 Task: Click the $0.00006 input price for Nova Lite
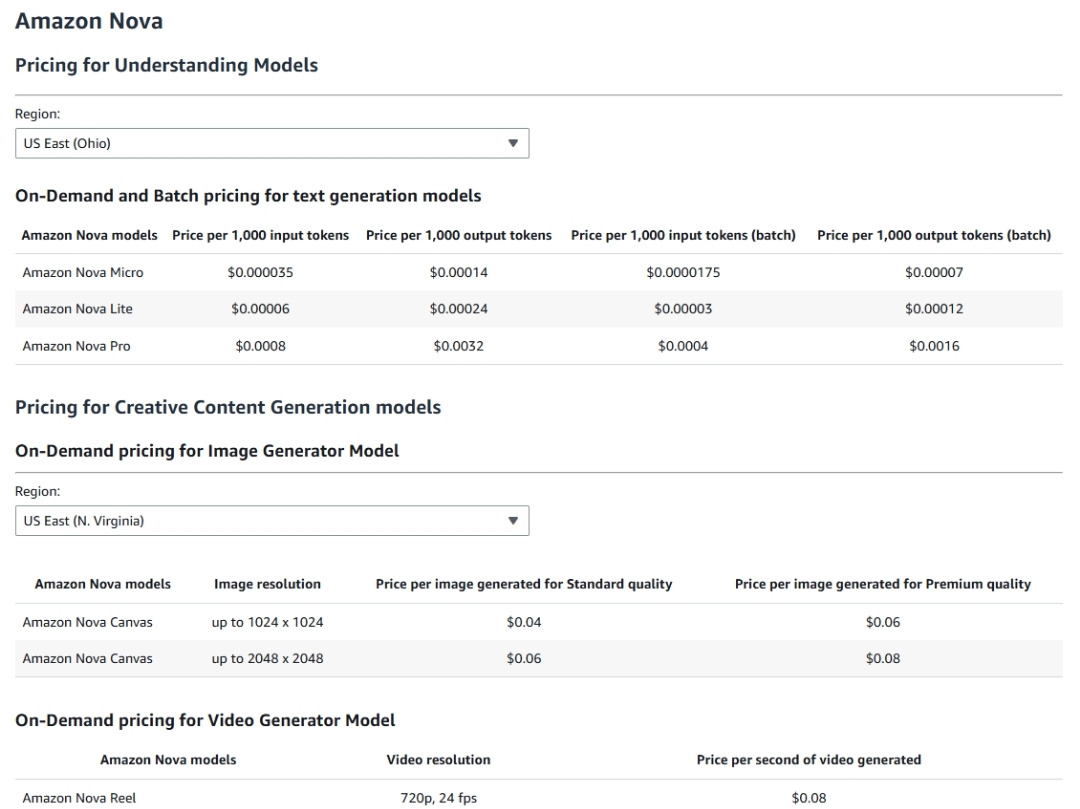pyautogui.click(x=260, y=309)
